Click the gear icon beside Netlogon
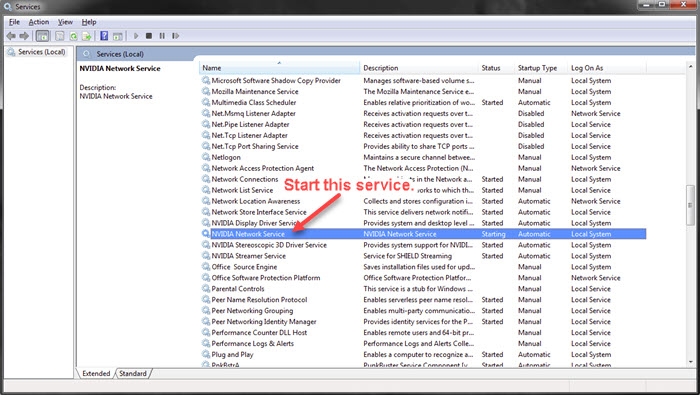 pyautogui.click(x=206, y=157)
